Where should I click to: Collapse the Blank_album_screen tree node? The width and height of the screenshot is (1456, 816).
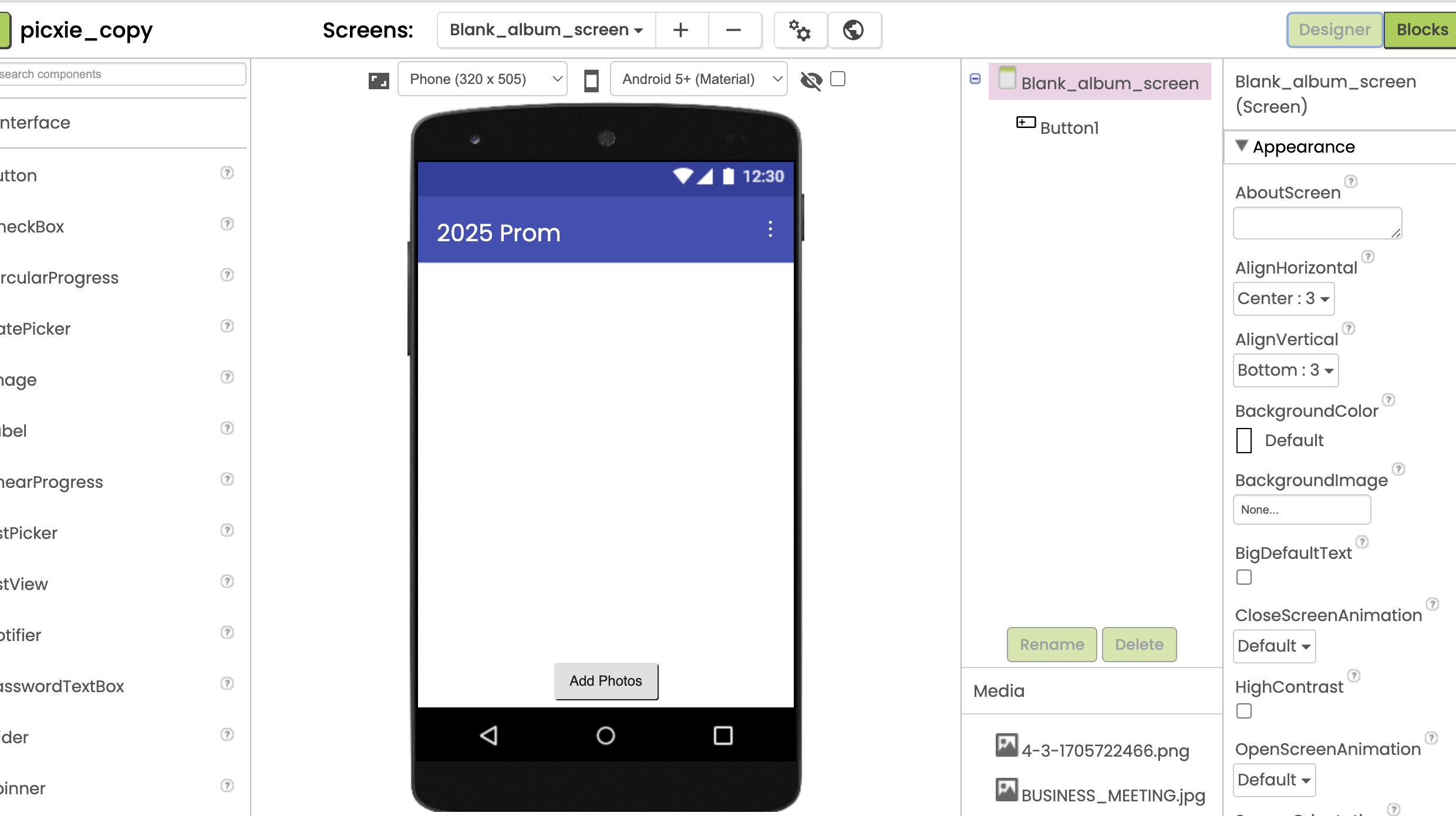tap(975, 79)
